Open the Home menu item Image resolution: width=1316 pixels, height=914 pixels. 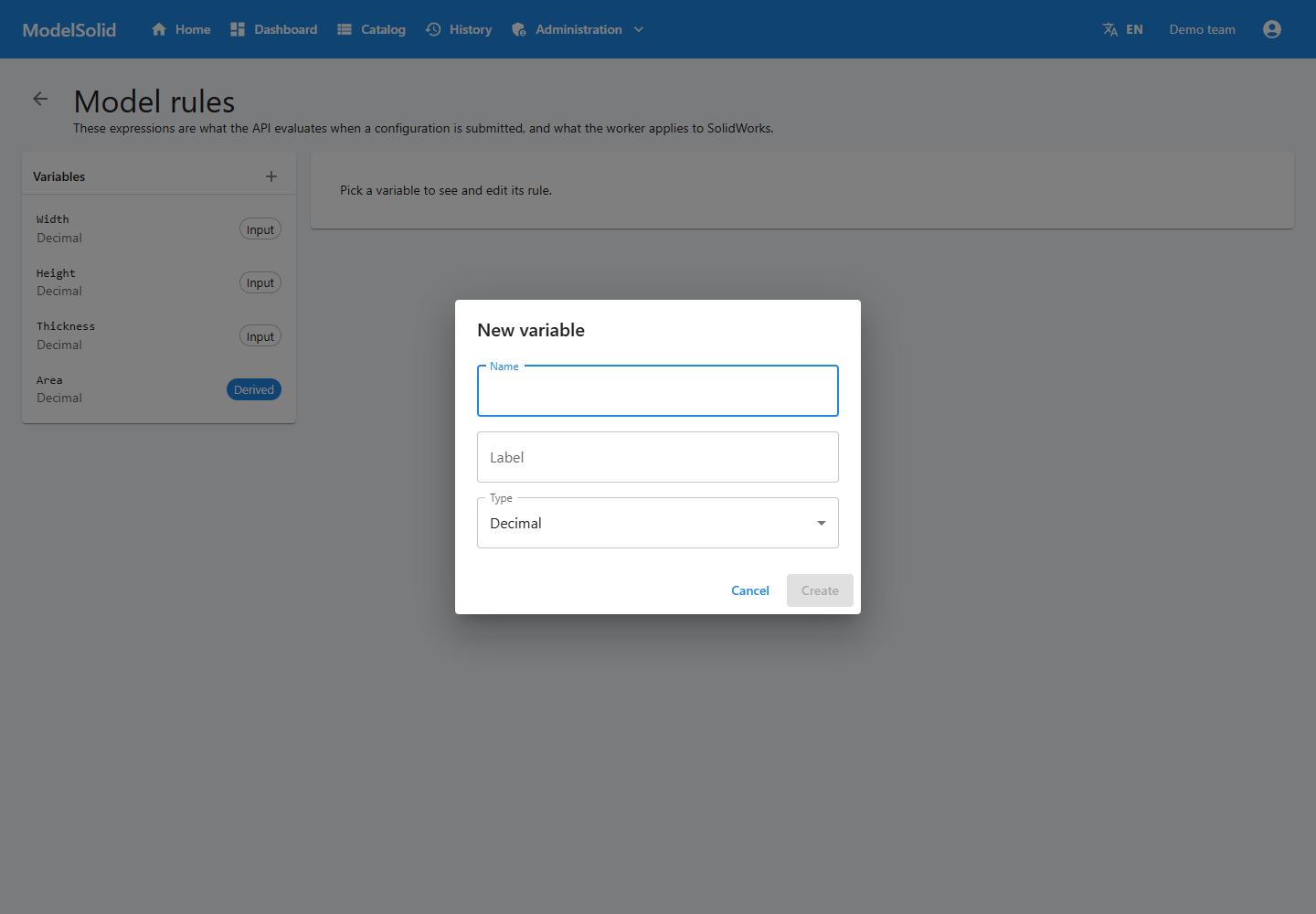[x=181, y=29]
